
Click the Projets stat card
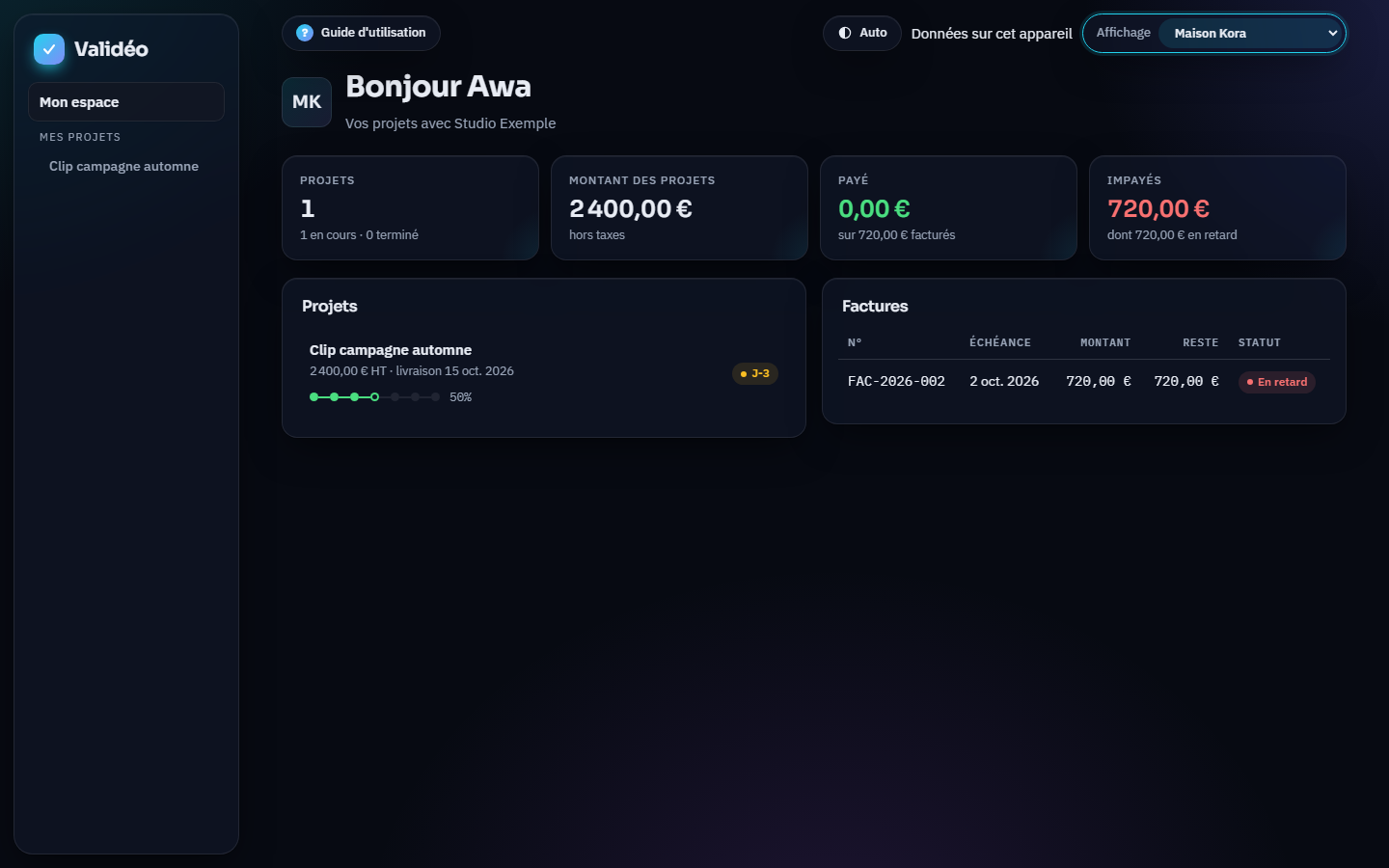click(x=410, y=207)
